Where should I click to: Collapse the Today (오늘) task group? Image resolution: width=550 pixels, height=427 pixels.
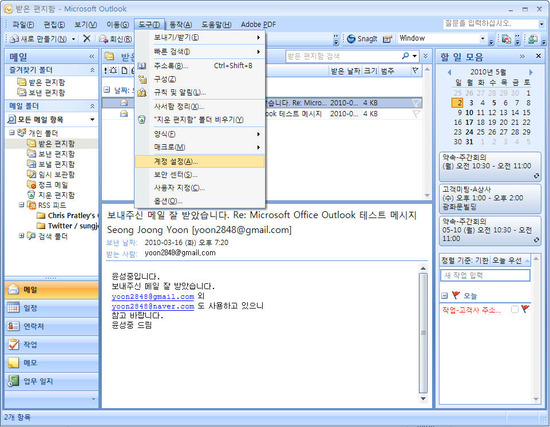(444, 296)
